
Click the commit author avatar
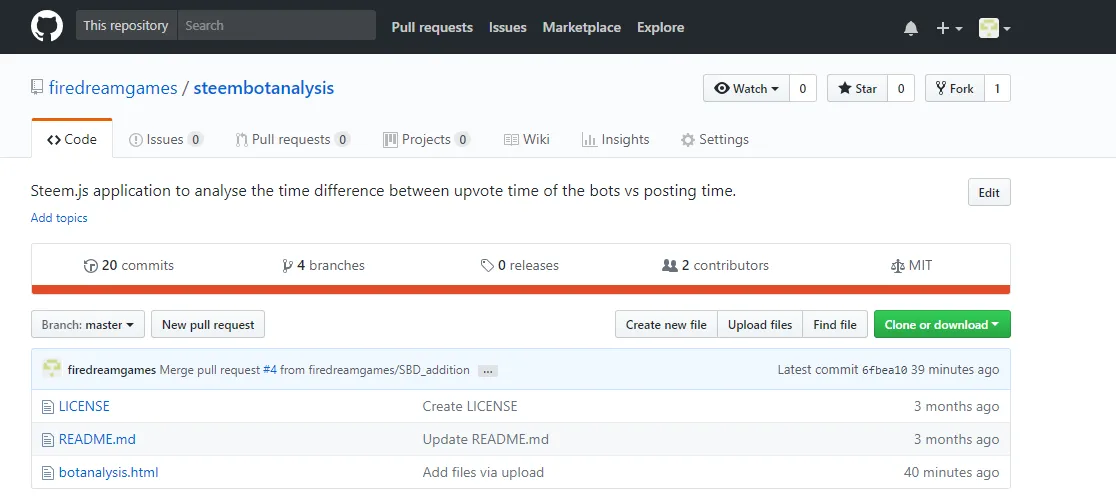tap(52, 369)
